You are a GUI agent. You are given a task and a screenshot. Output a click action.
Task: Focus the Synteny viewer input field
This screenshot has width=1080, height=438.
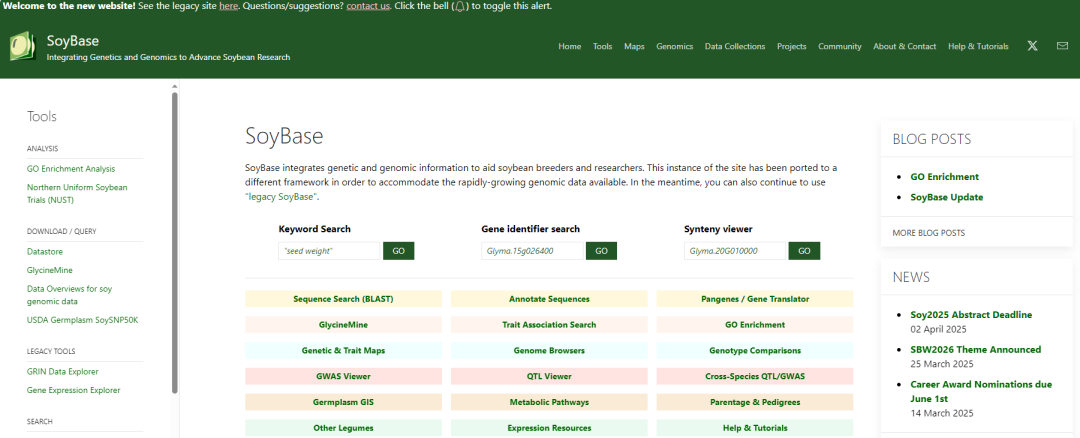(735, 251)
